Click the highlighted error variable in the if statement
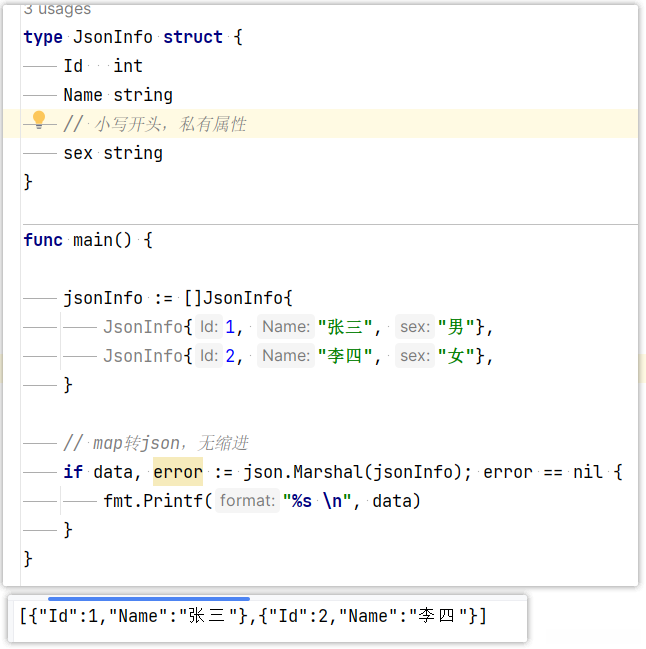 (x=178, y=472)
